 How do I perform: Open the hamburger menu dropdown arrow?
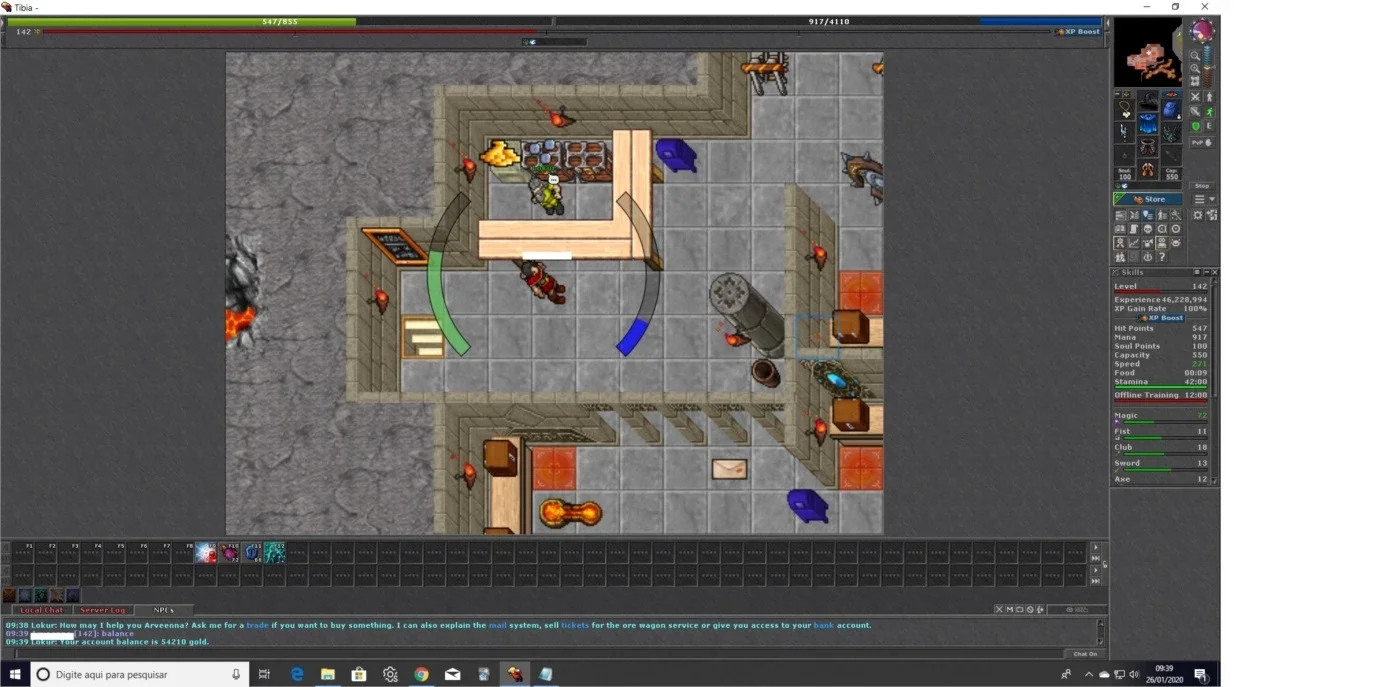1212,199
